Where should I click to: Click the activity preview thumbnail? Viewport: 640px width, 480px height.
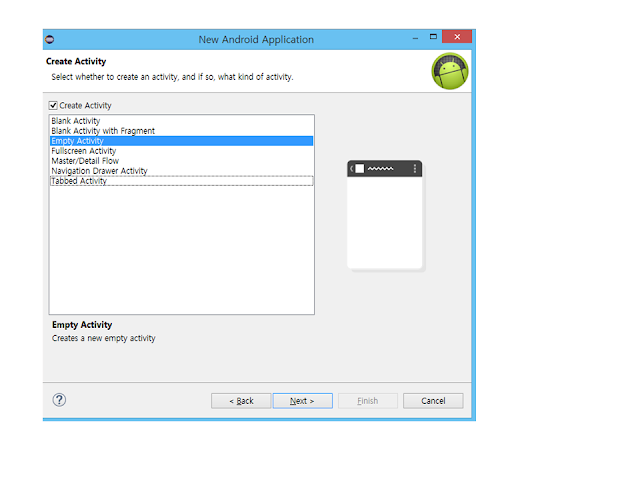[x=385, y=215]
